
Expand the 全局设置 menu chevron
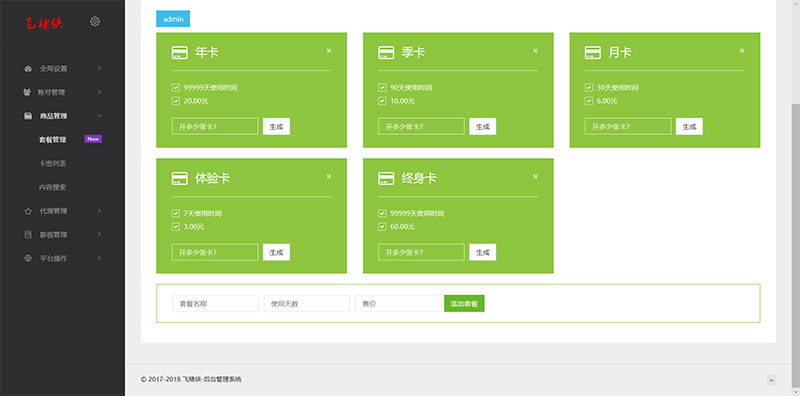(x=99, y=68)
